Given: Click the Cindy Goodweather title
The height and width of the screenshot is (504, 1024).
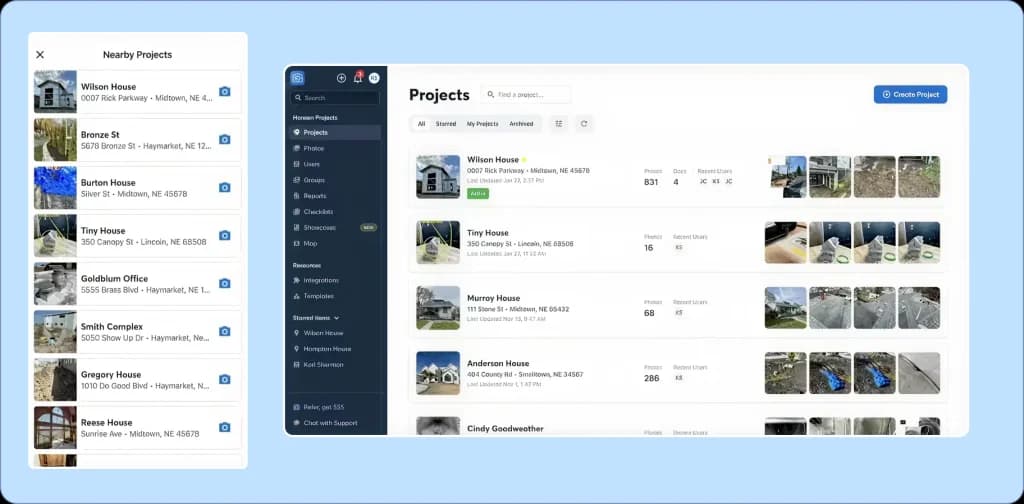Looking at the screenshot, I should point(505,429).
